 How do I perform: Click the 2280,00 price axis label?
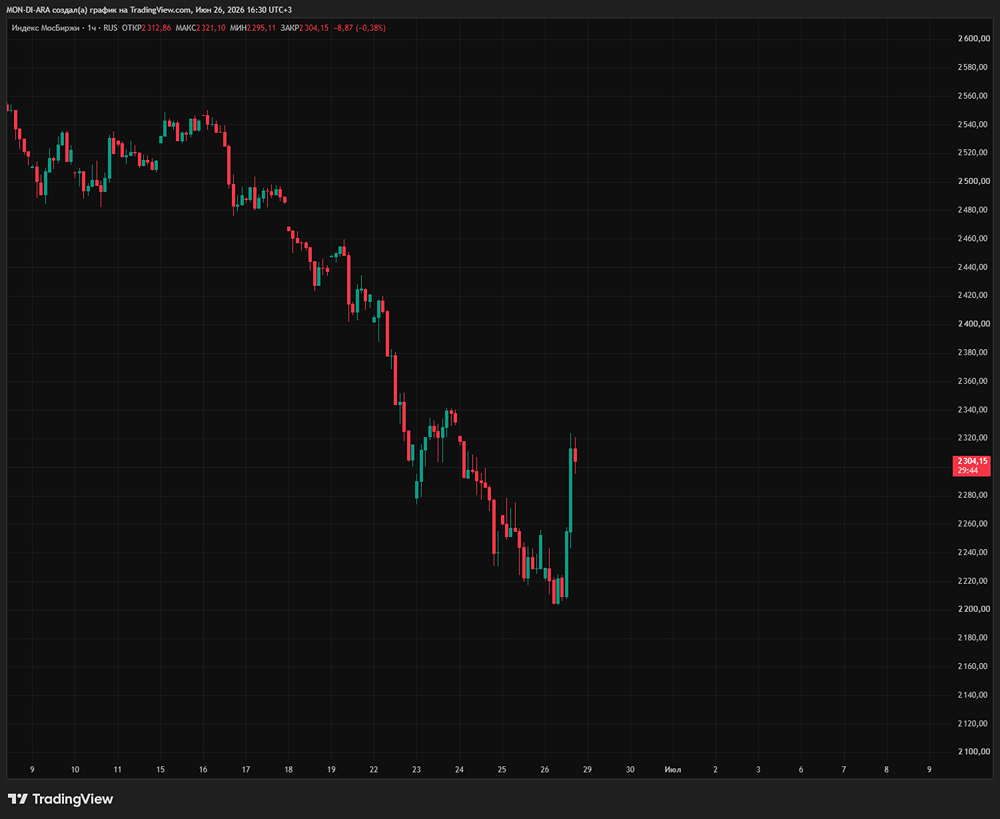[973, 495]
